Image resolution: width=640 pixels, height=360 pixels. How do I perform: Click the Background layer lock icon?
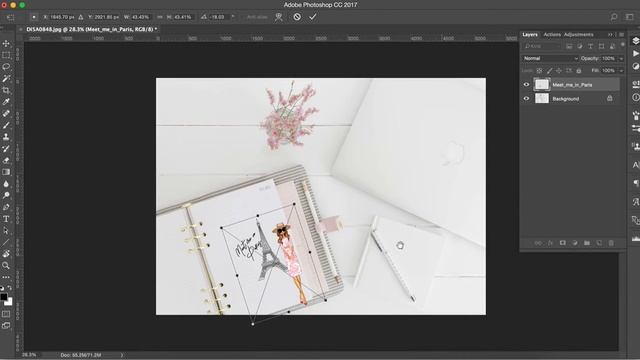(609, 98)
